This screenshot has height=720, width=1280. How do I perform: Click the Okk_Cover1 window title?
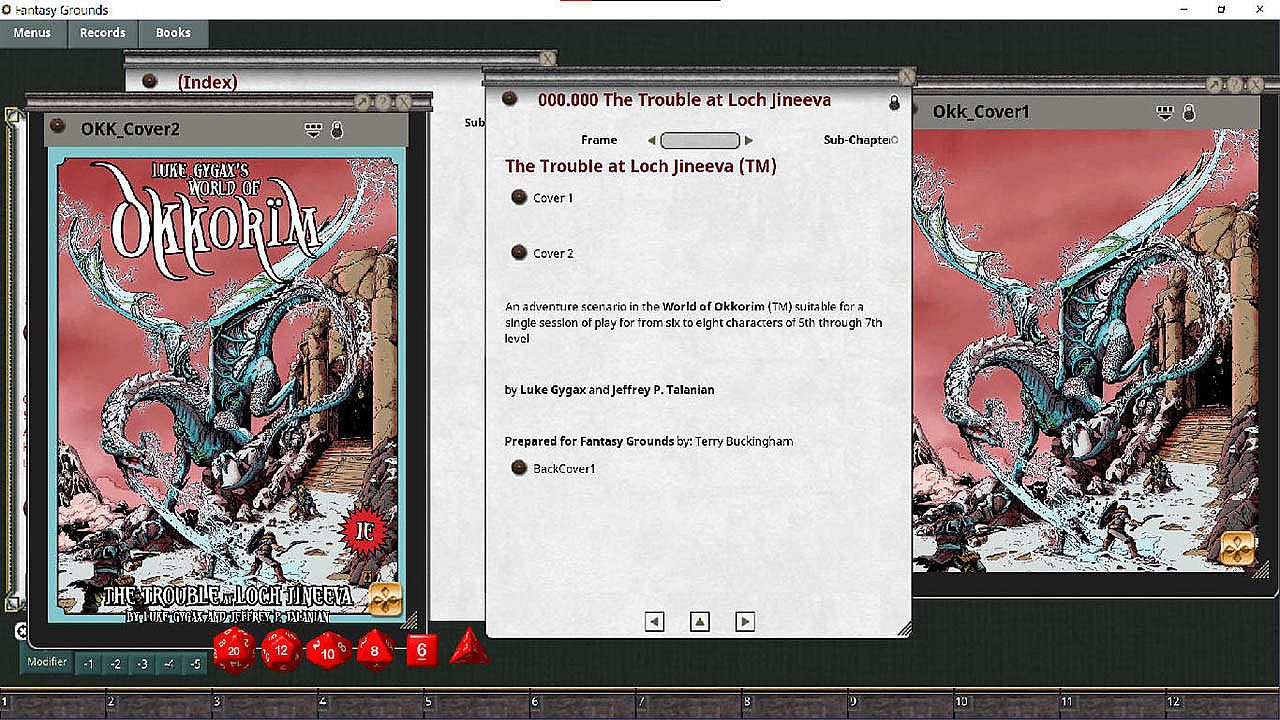[981, 111]
